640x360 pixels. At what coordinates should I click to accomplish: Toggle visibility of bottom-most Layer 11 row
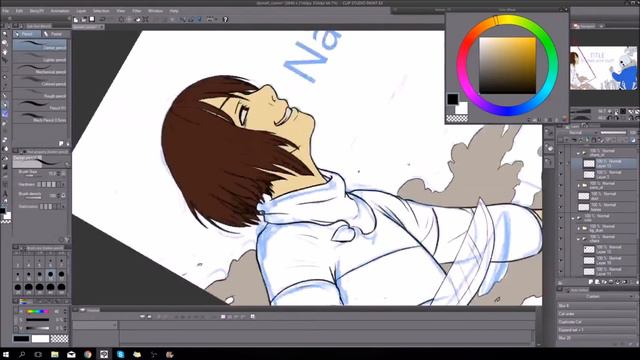pos(561,271)
